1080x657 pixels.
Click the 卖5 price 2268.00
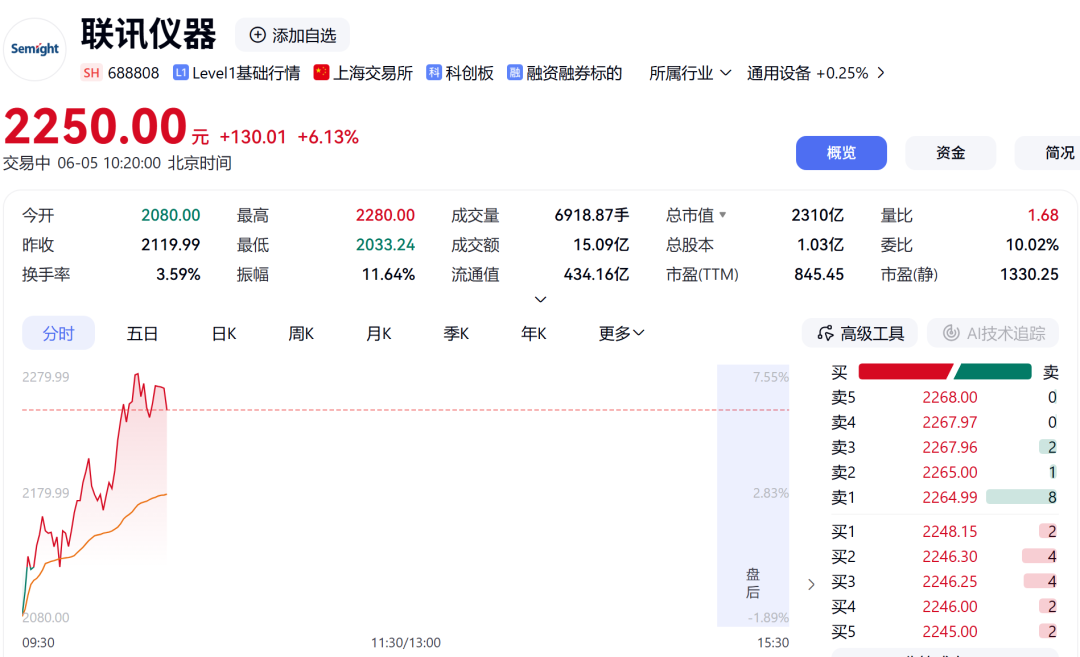[950, 397]
